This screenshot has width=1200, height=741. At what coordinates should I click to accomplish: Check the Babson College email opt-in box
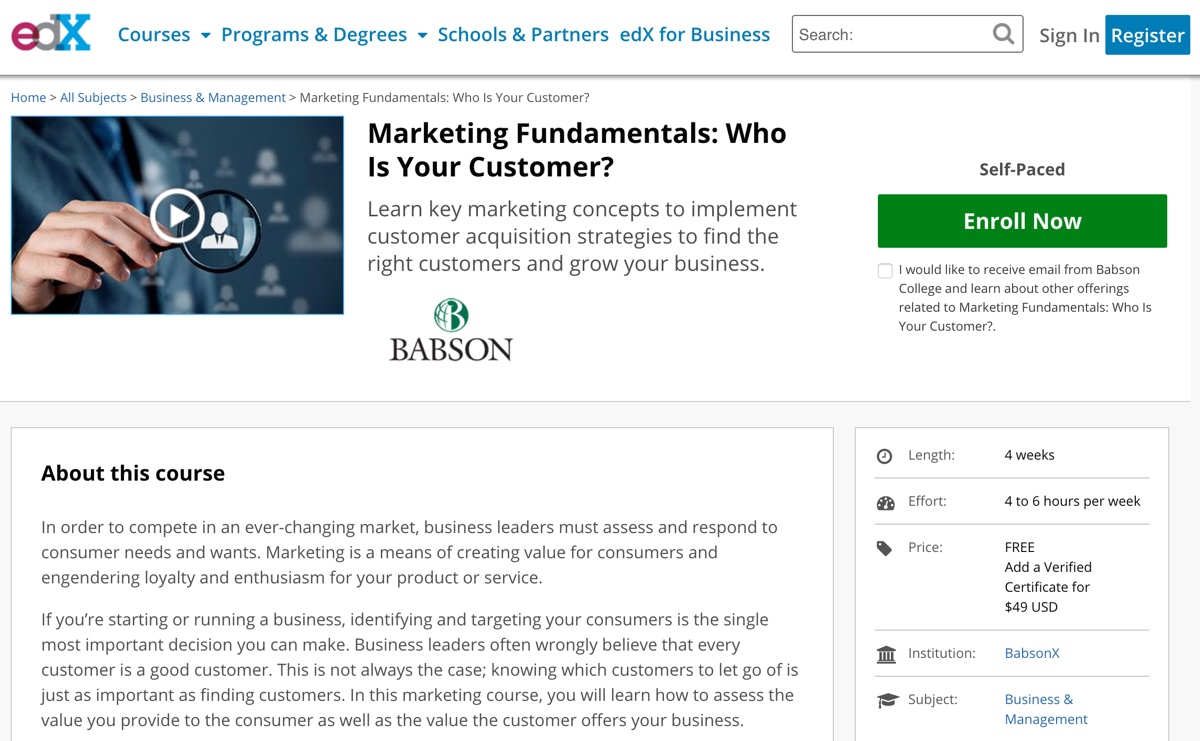(x=884, y=270)
